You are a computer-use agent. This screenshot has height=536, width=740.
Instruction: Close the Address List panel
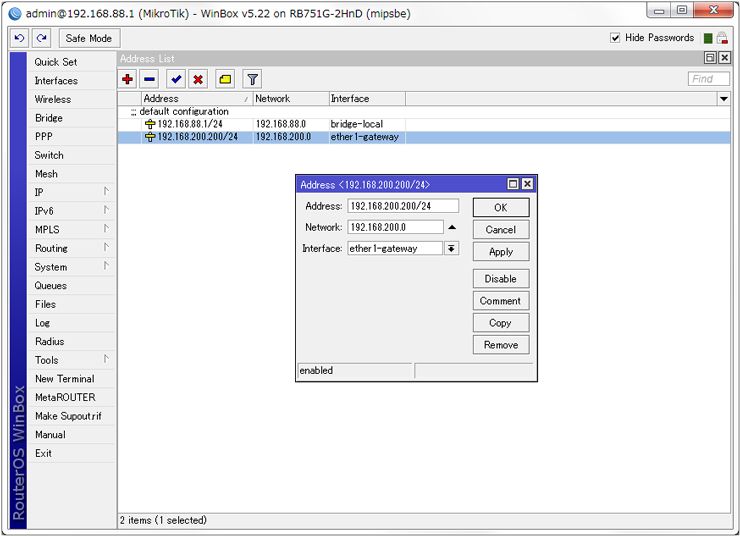(x=724, y=58)
